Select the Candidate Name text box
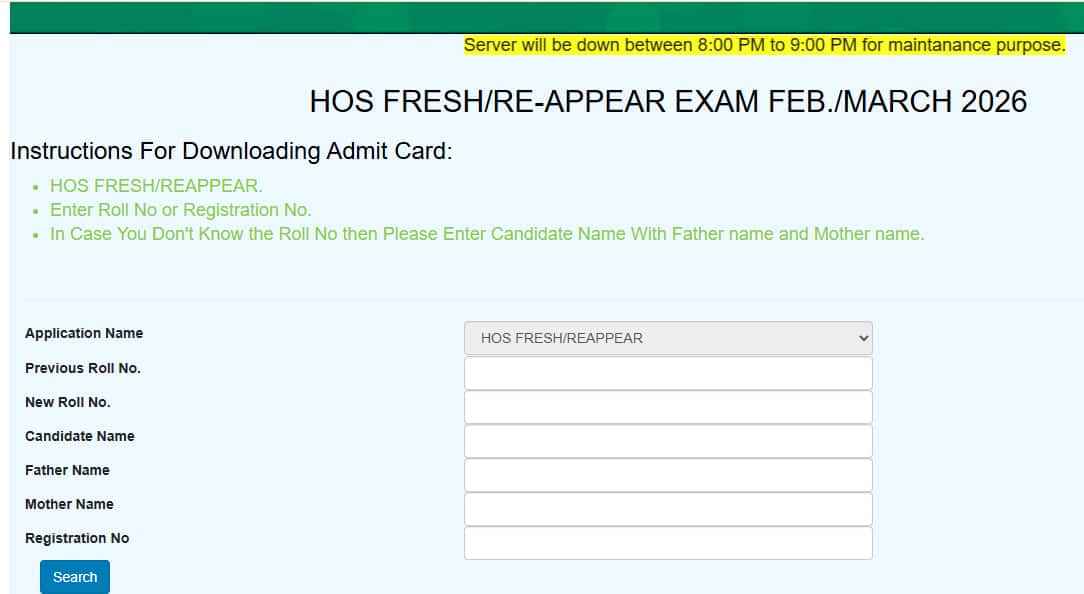Viewport: 1084px width, 594px height. click(x=668, y=441)
